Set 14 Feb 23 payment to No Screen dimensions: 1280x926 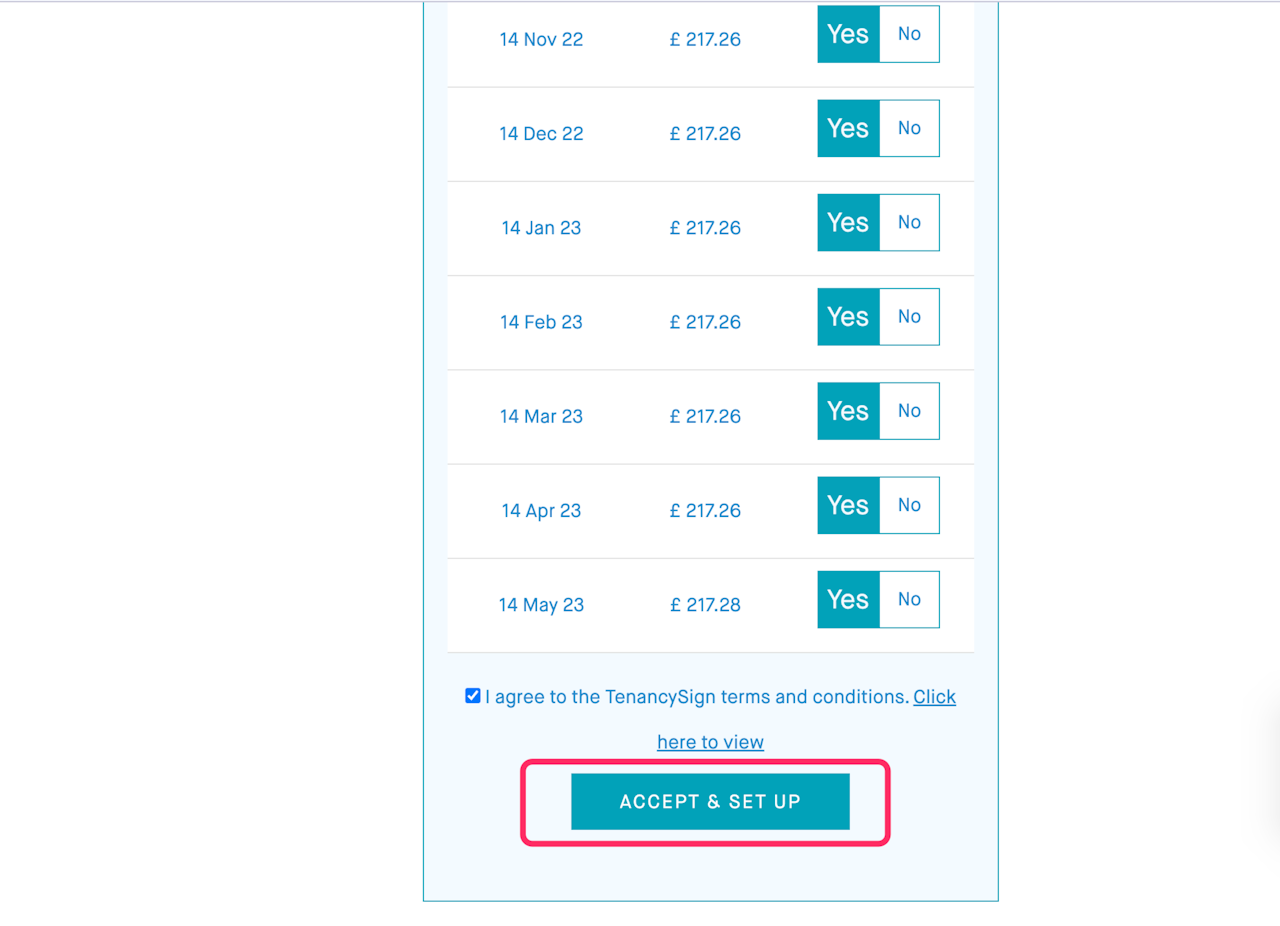pos(909,317)
